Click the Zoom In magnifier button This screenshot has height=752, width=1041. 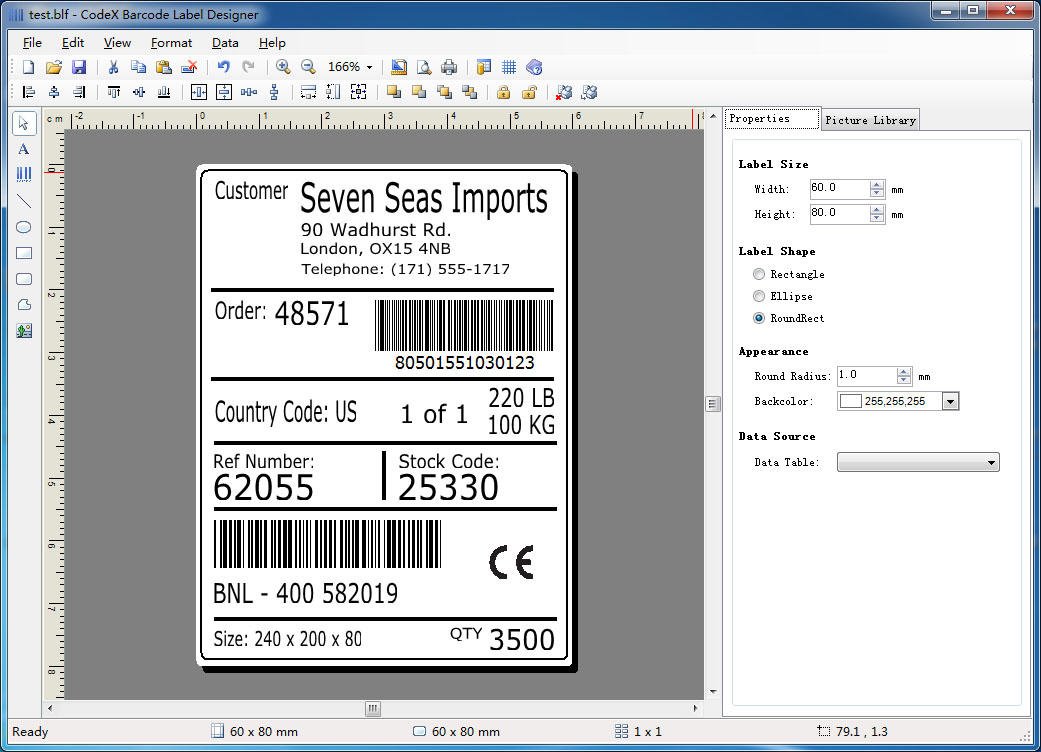pos(283,67)
